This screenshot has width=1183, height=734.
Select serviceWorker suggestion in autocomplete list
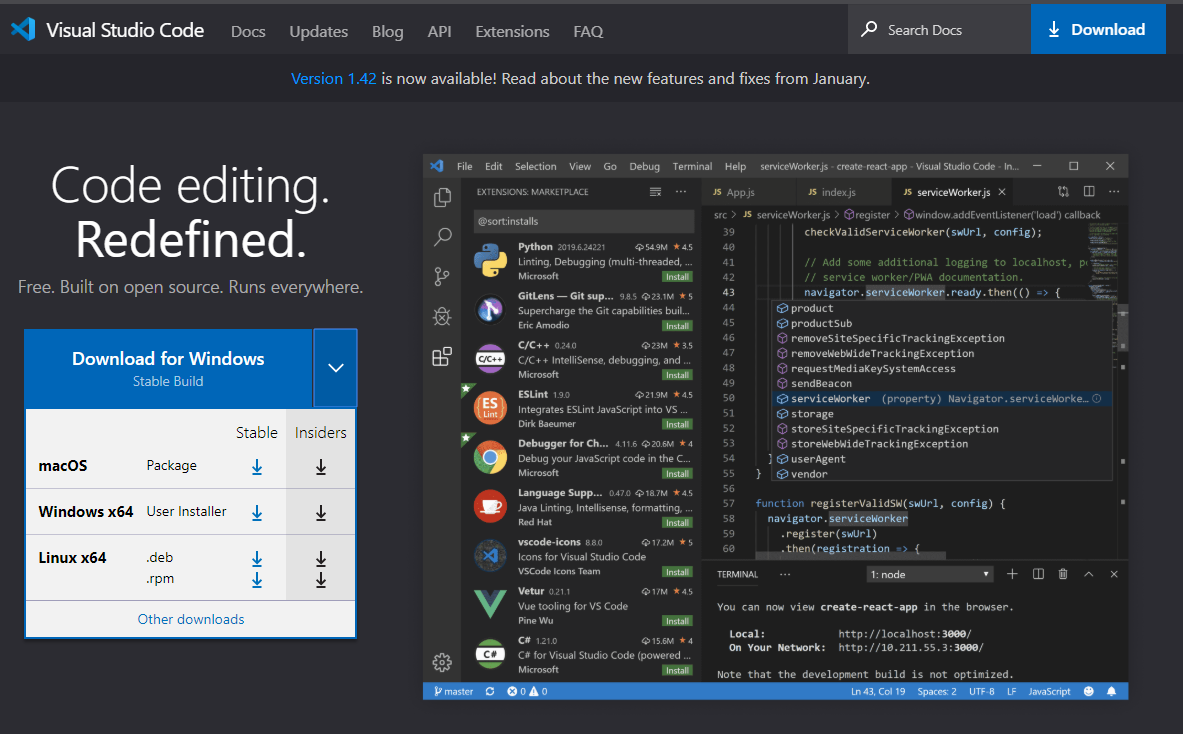[x=940, y=398]
